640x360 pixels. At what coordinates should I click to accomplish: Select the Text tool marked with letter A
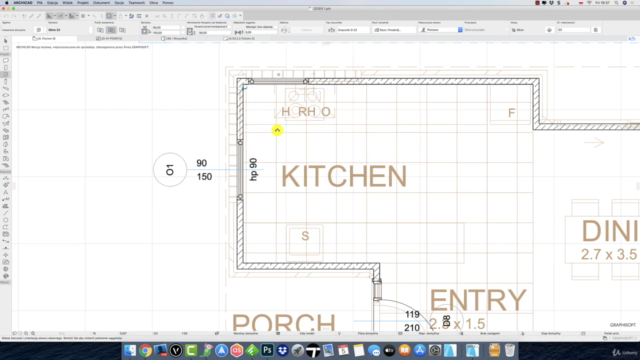tap(6, 192)
